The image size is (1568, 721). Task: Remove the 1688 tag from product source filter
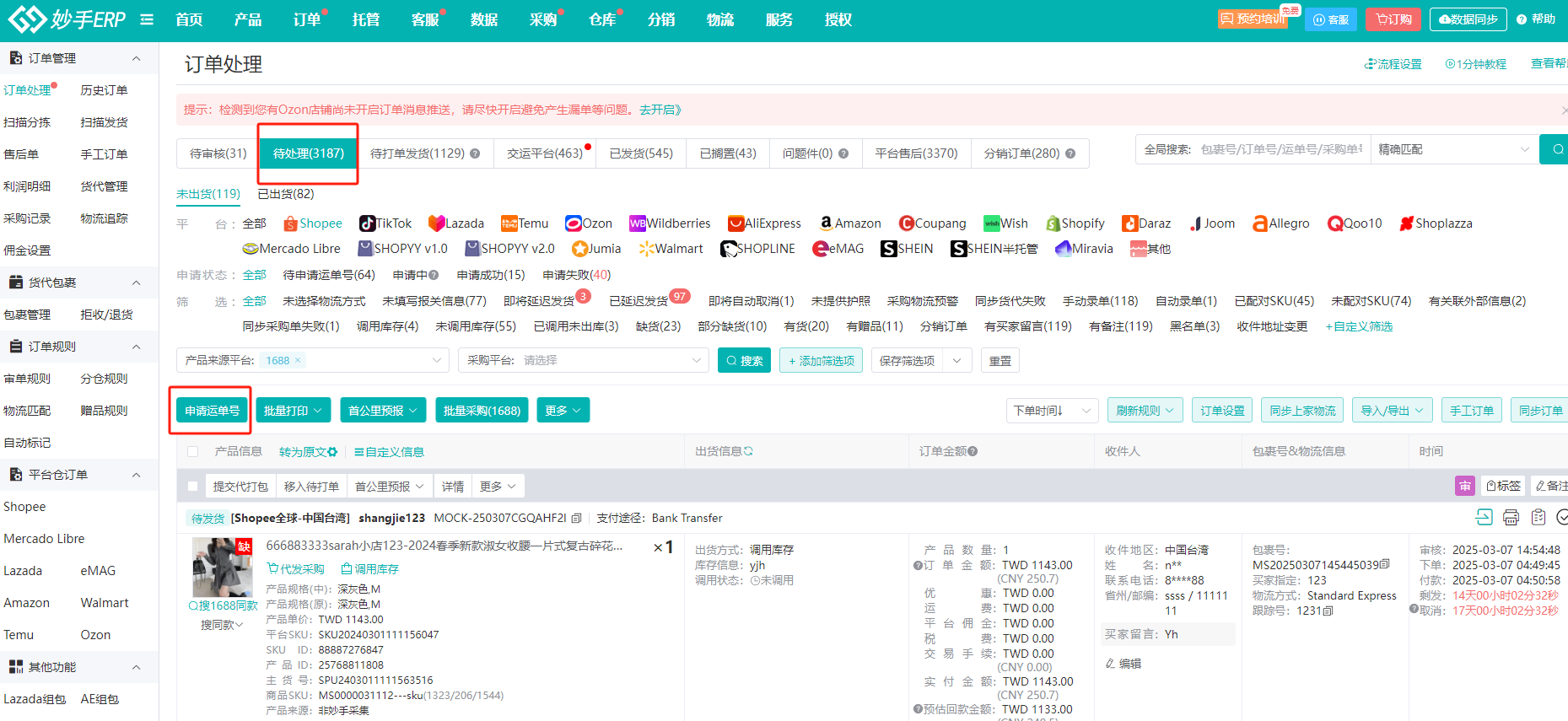(x=298, y=361)
